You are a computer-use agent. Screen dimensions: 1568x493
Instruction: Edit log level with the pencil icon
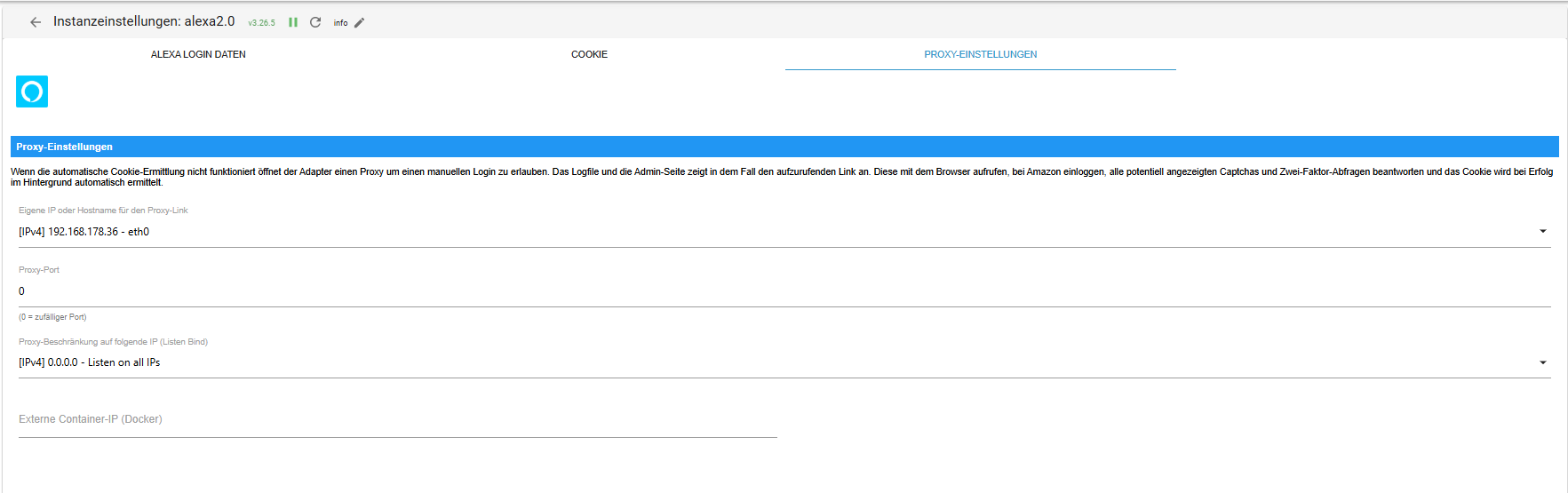[x=360, y=23]
